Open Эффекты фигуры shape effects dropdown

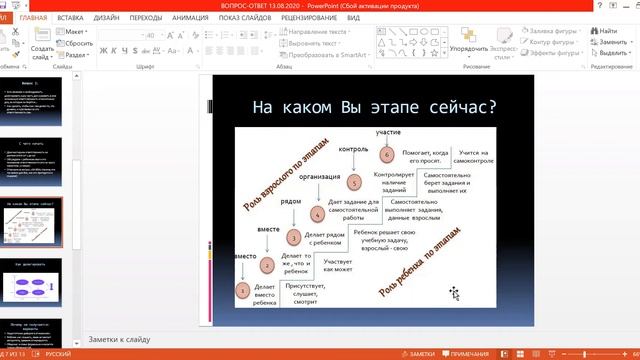click(x=551, y=53)
